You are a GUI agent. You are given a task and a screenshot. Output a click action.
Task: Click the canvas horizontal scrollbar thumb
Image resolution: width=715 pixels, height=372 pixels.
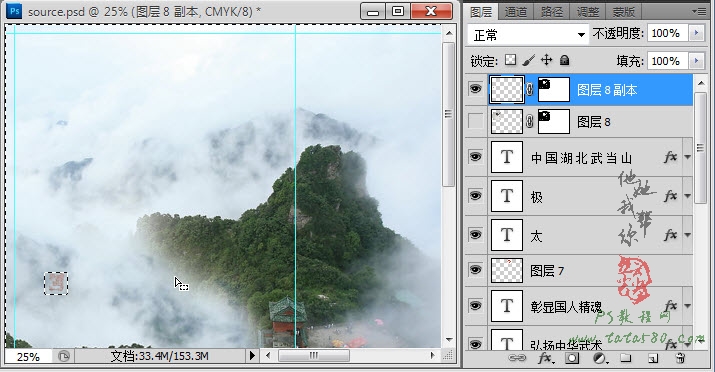314,356
